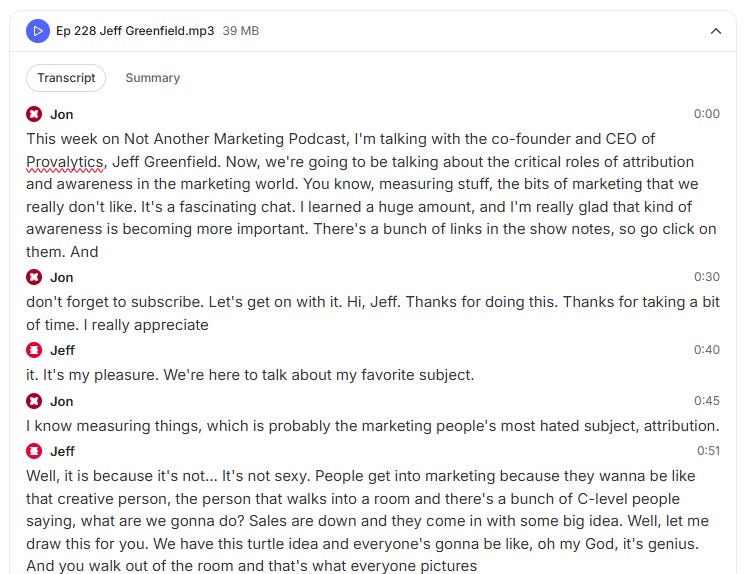Click the line "I know measuring things"

(x=372, y=426)
